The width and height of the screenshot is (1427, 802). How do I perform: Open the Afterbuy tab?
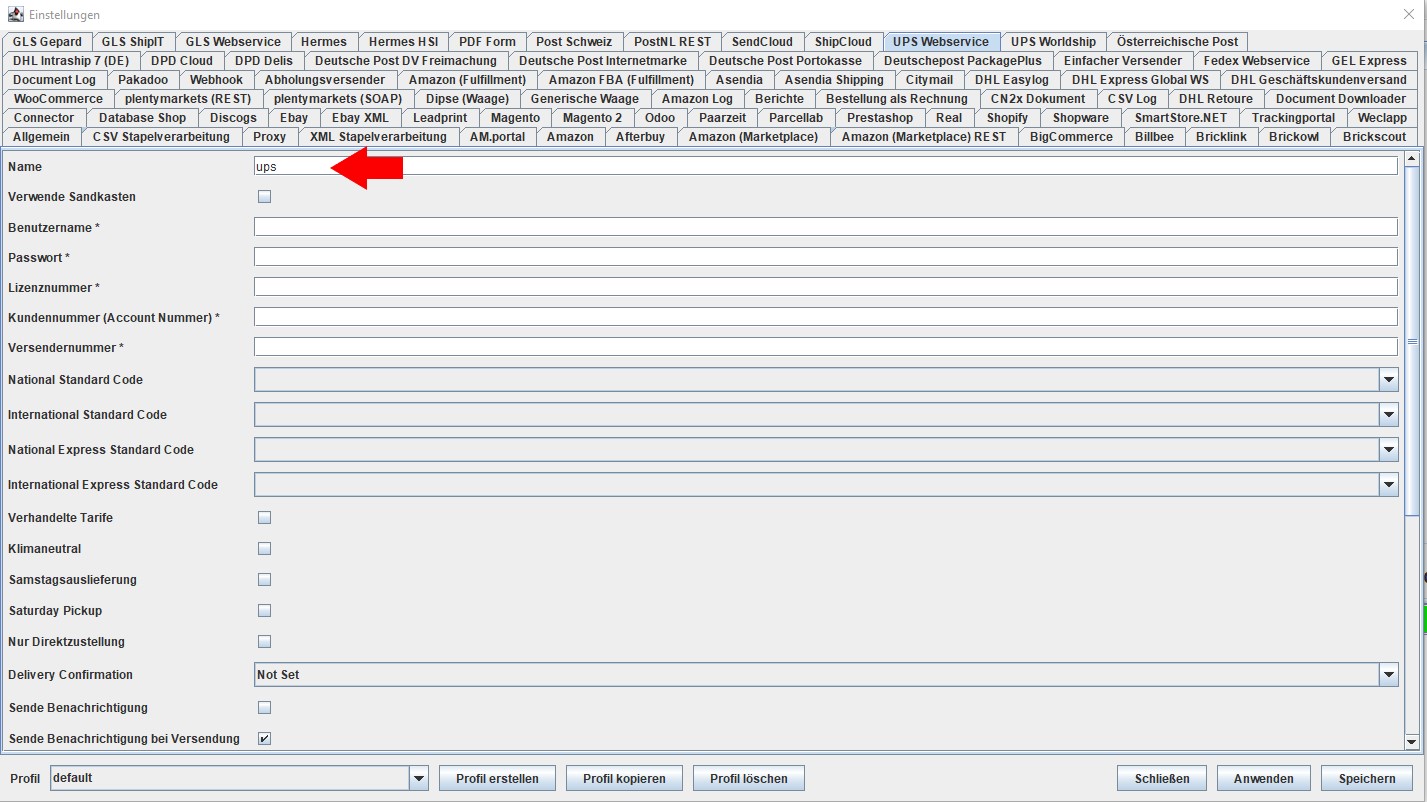640,137
